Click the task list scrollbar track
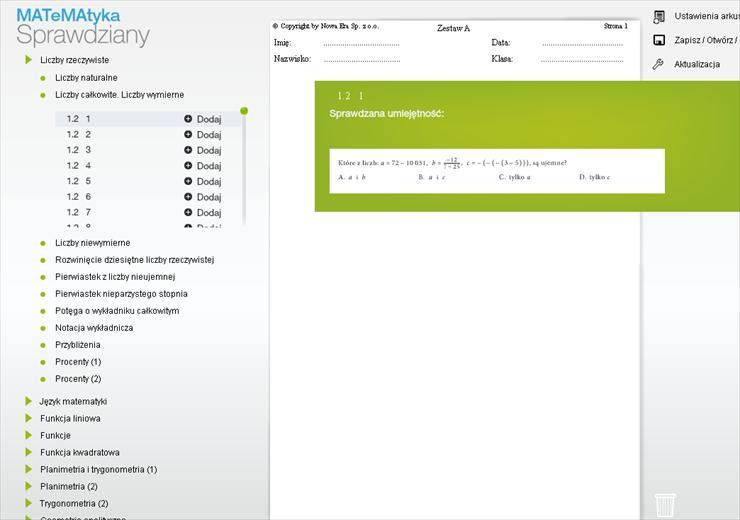This screenshot has height=520, width=740. point(244,170)
